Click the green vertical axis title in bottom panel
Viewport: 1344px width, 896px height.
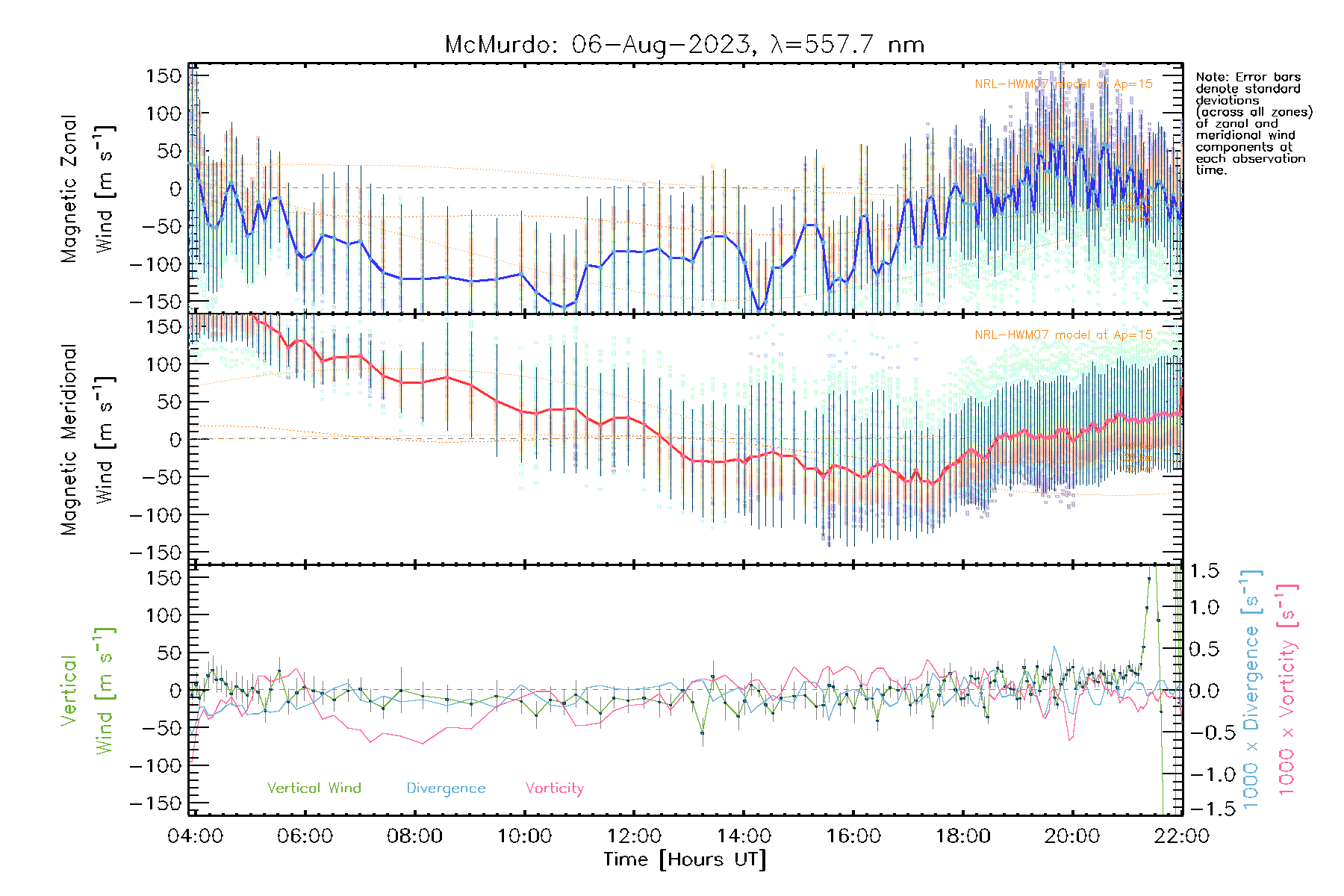[87, 690]
